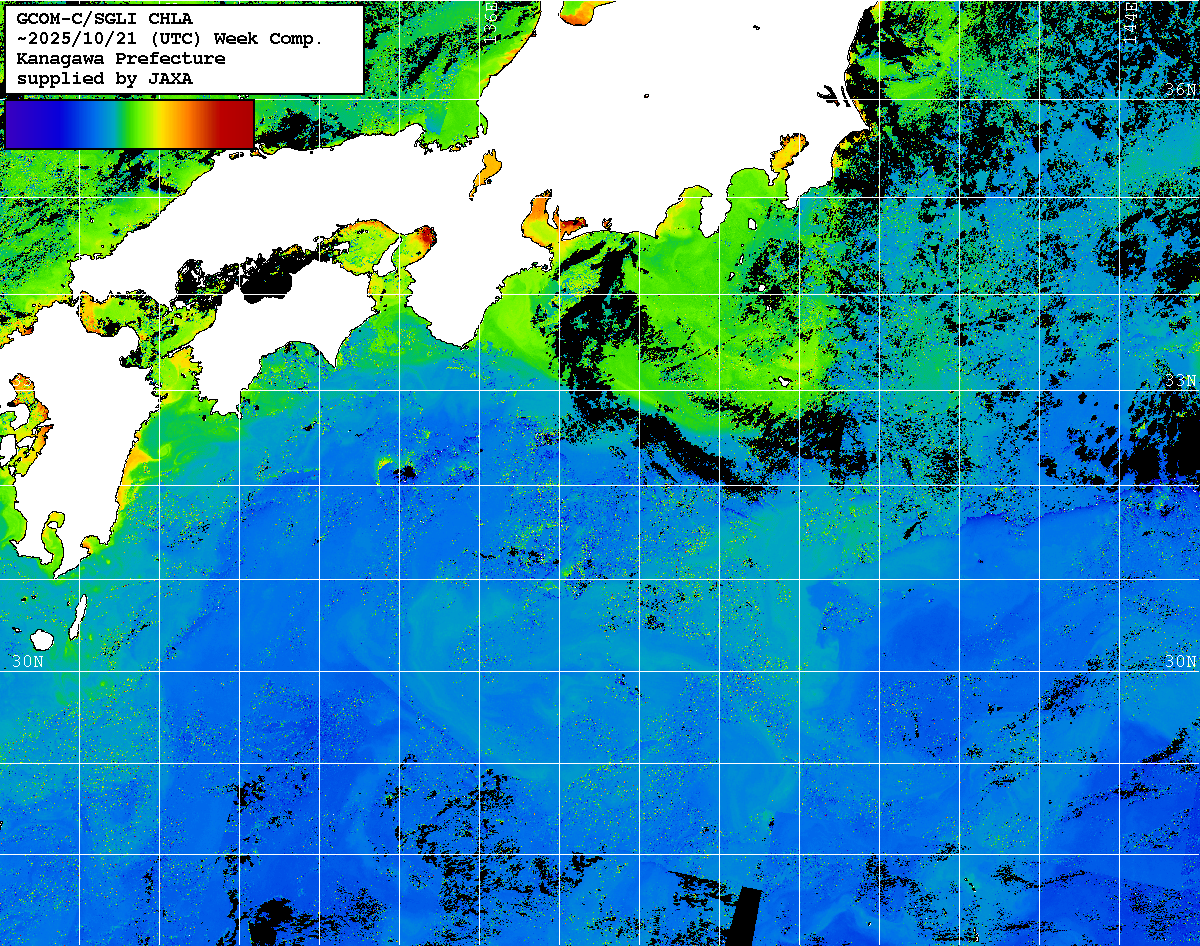Click the 'Kanagawa Prefecture' label text

pos(121,58)
